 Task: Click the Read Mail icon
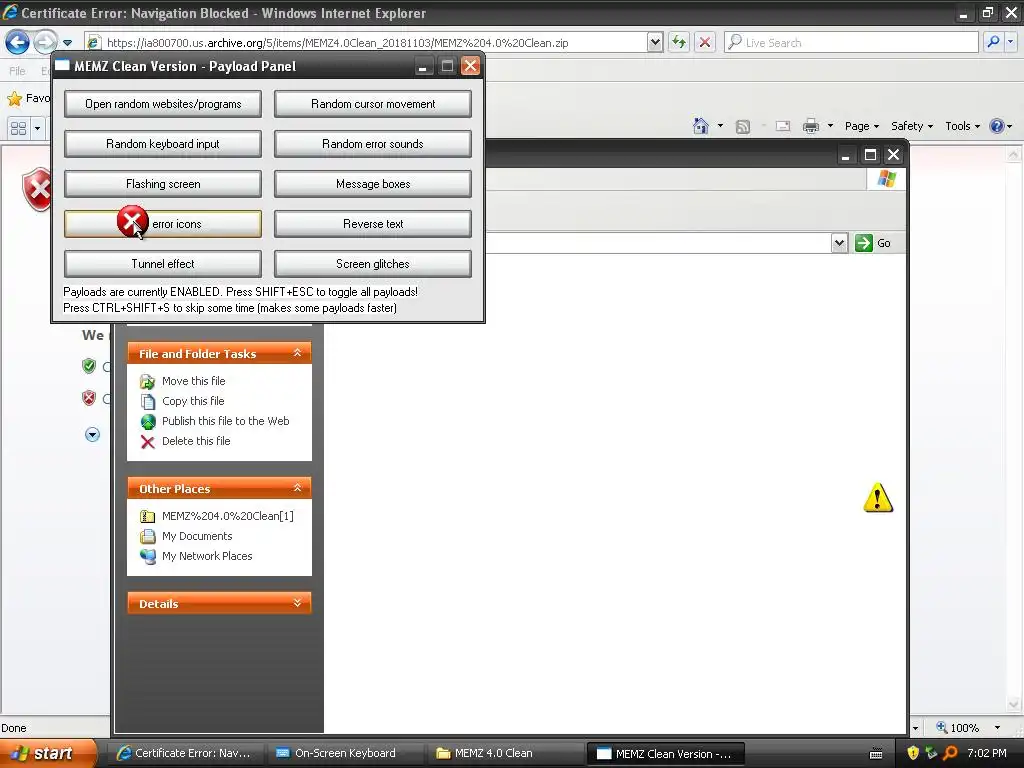pyautogui.click(x=782, y=126)
